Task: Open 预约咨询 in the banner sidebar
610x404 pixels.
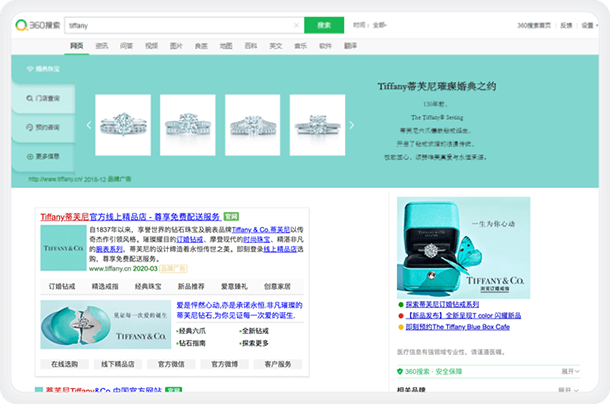Action: pyautogui.click(x=43, y=127)
